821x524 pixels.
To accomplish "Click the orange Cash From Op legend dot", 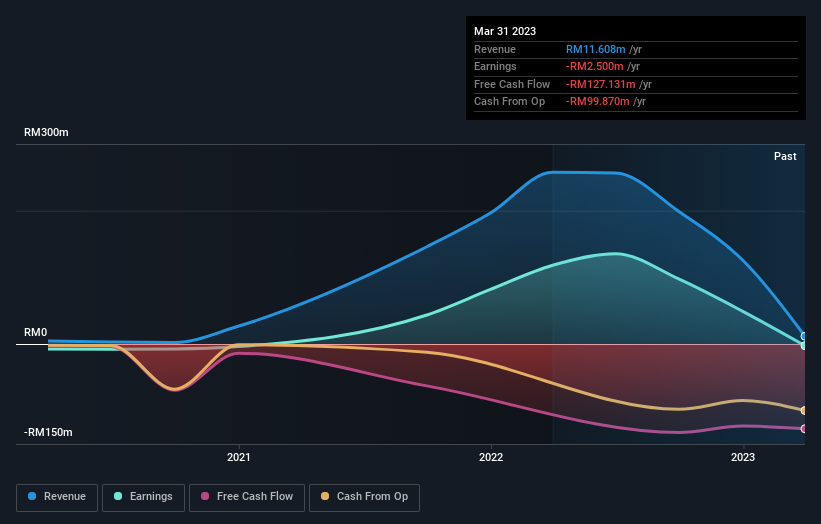I will point(325,496).
